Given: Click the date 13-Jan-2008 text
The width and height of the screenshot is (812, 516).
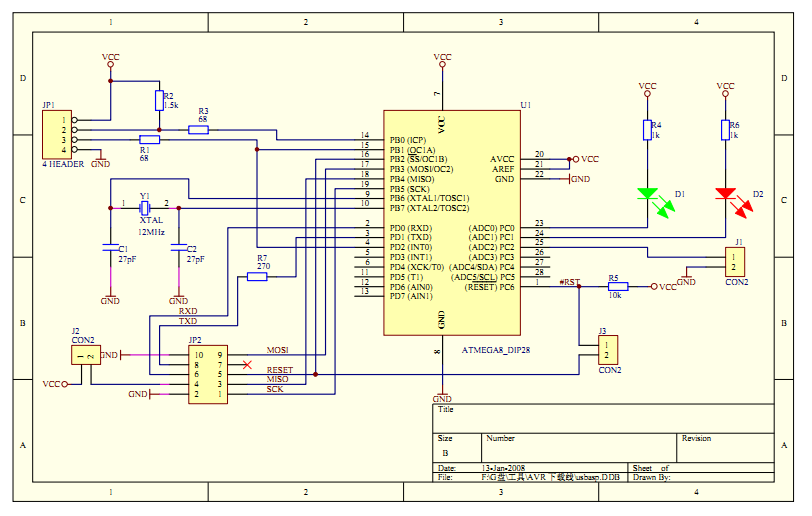Looking at the screenshot, I should (x=503, y=468).
